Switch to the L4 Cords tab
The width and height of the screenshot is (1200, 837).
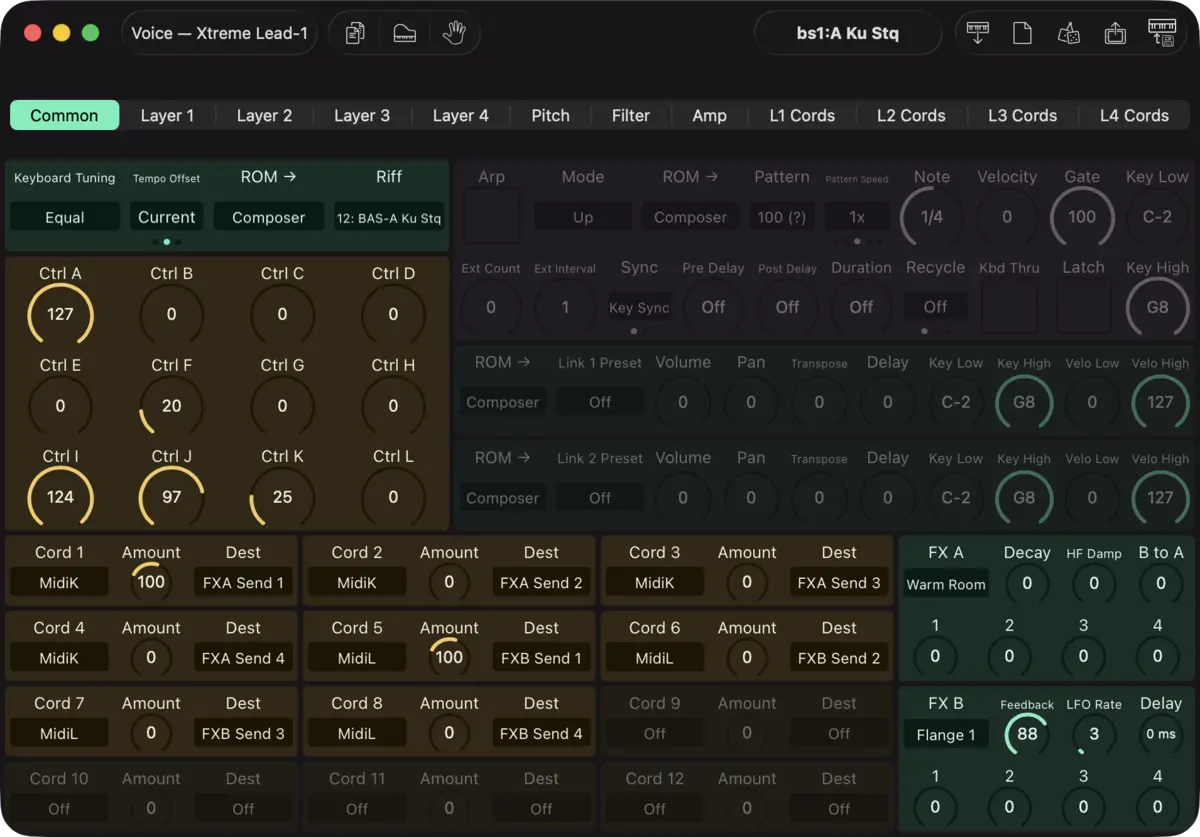(1134, 115)
